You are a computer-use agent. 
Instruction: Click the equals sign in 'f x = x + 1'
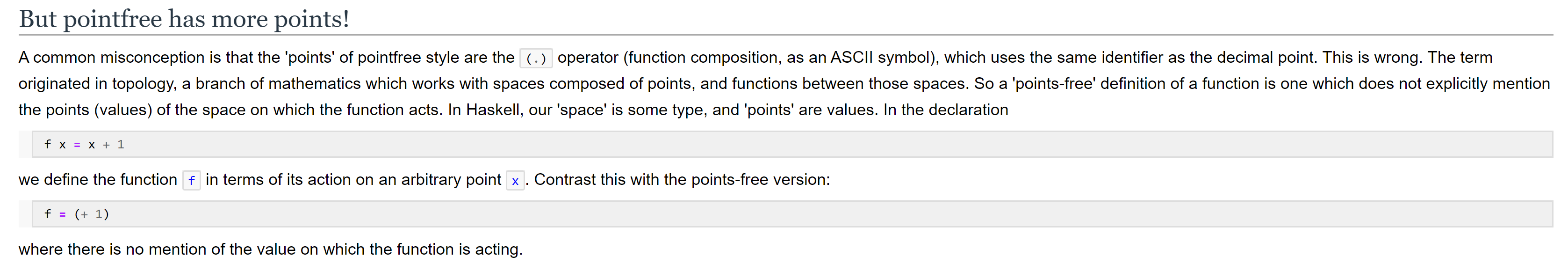[77, 145]
